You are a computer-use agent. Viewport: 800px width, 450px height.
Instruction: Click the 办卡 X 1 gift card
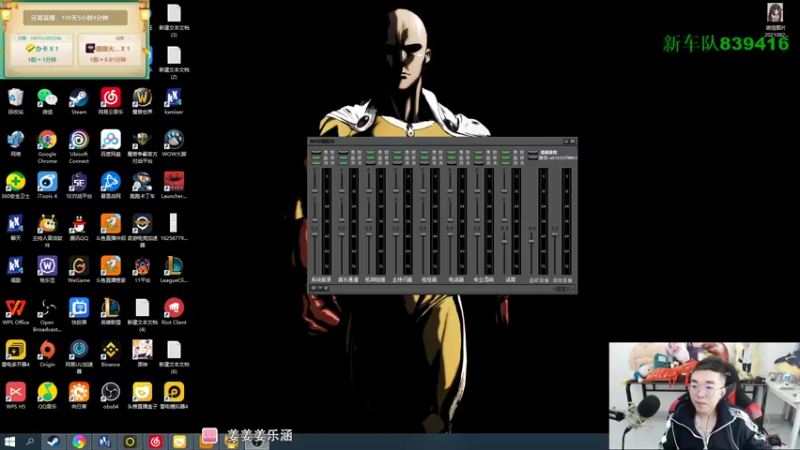click(42, 51)
